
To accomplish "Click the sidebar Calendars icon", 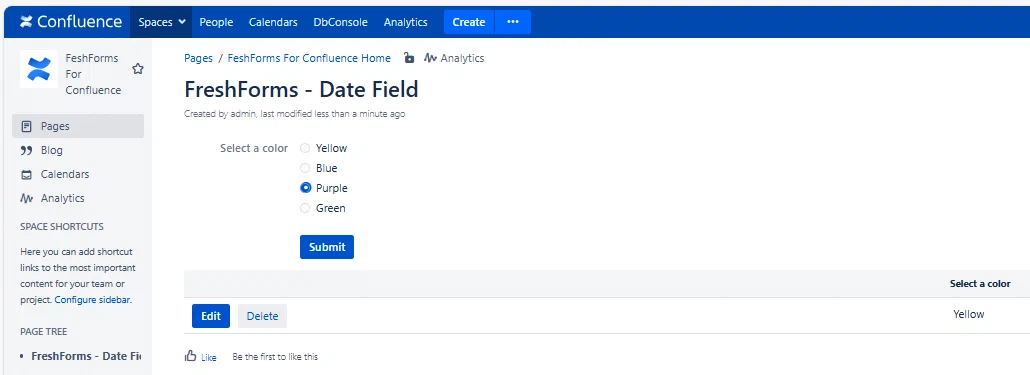I will click(26, 175).
